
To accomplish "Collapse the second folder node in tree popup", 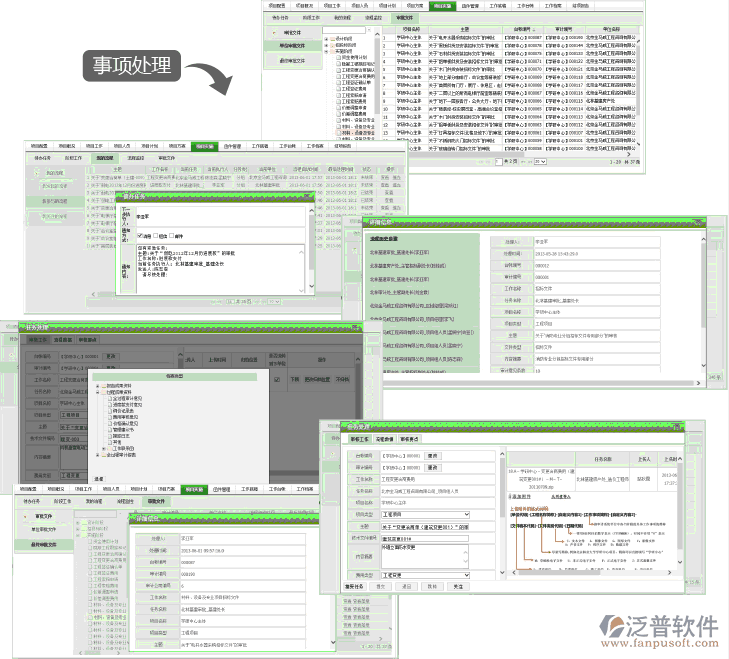I will [x=97, y=392].
